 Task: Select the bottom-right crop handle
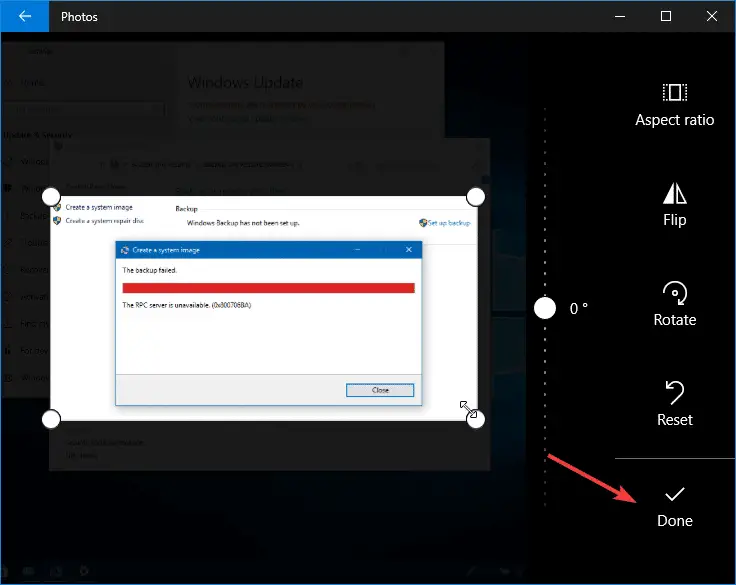475,419
